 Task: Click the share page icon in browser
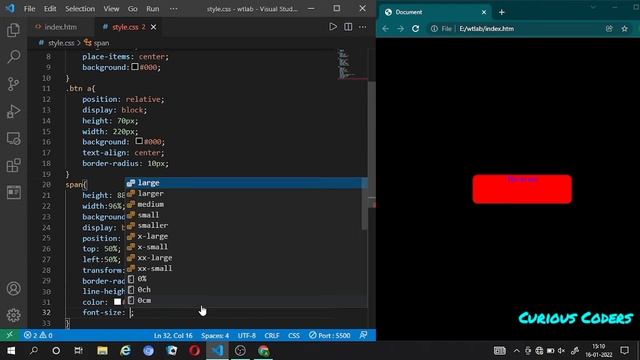pyautogui.click(x=609, y=29)
